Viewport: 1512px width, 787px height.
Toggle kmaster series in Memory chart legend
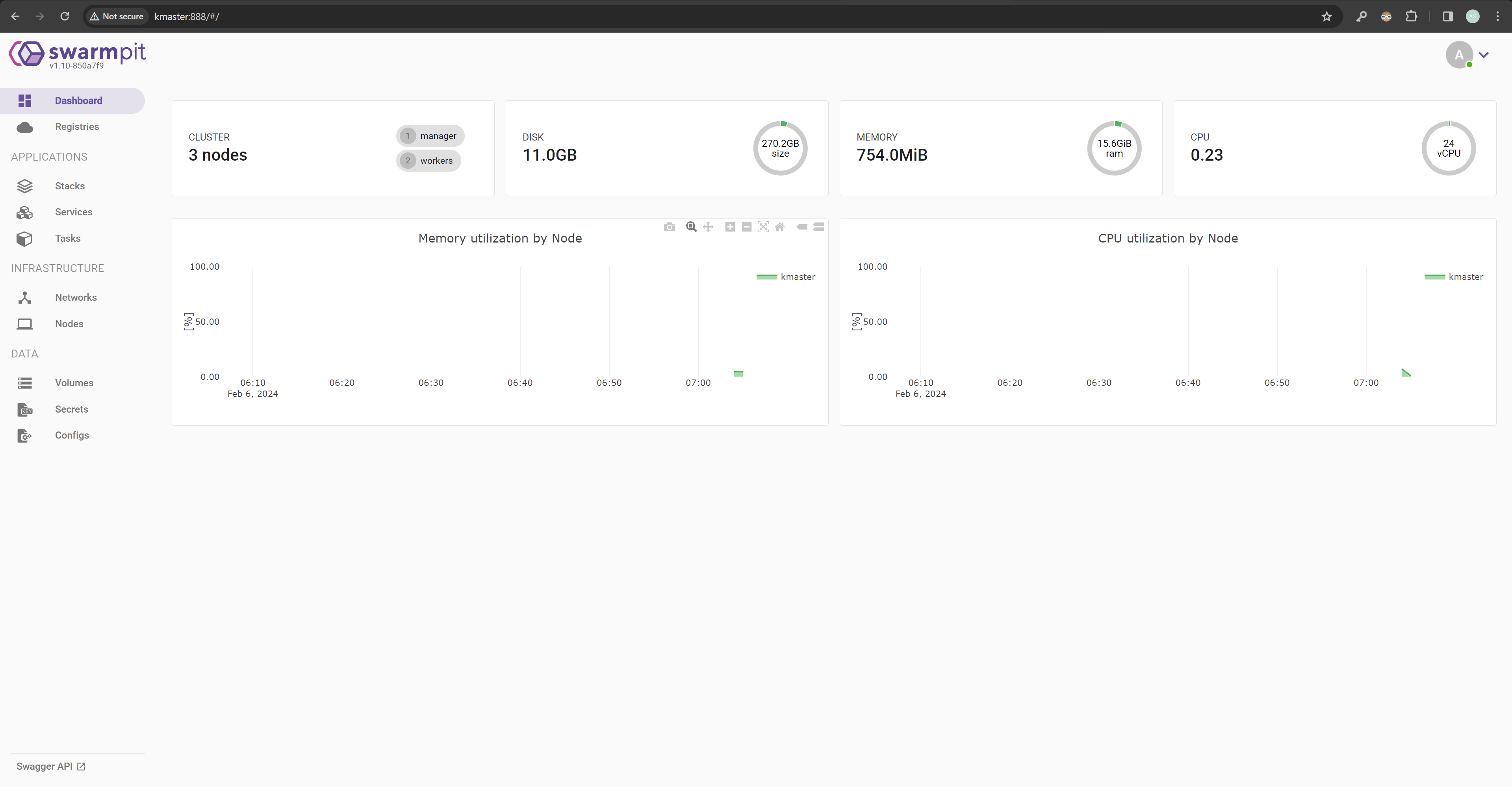[x=787, y=277]
